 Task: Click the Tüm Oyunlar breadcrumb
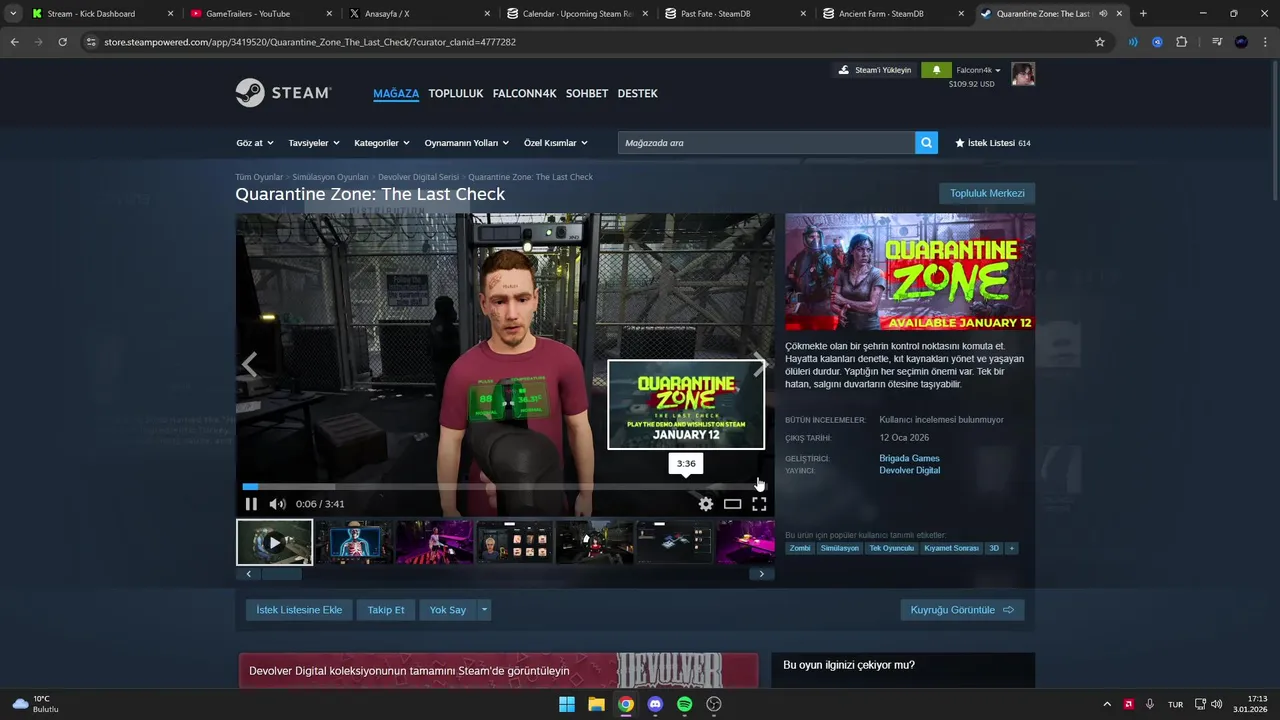pos(259,177)
